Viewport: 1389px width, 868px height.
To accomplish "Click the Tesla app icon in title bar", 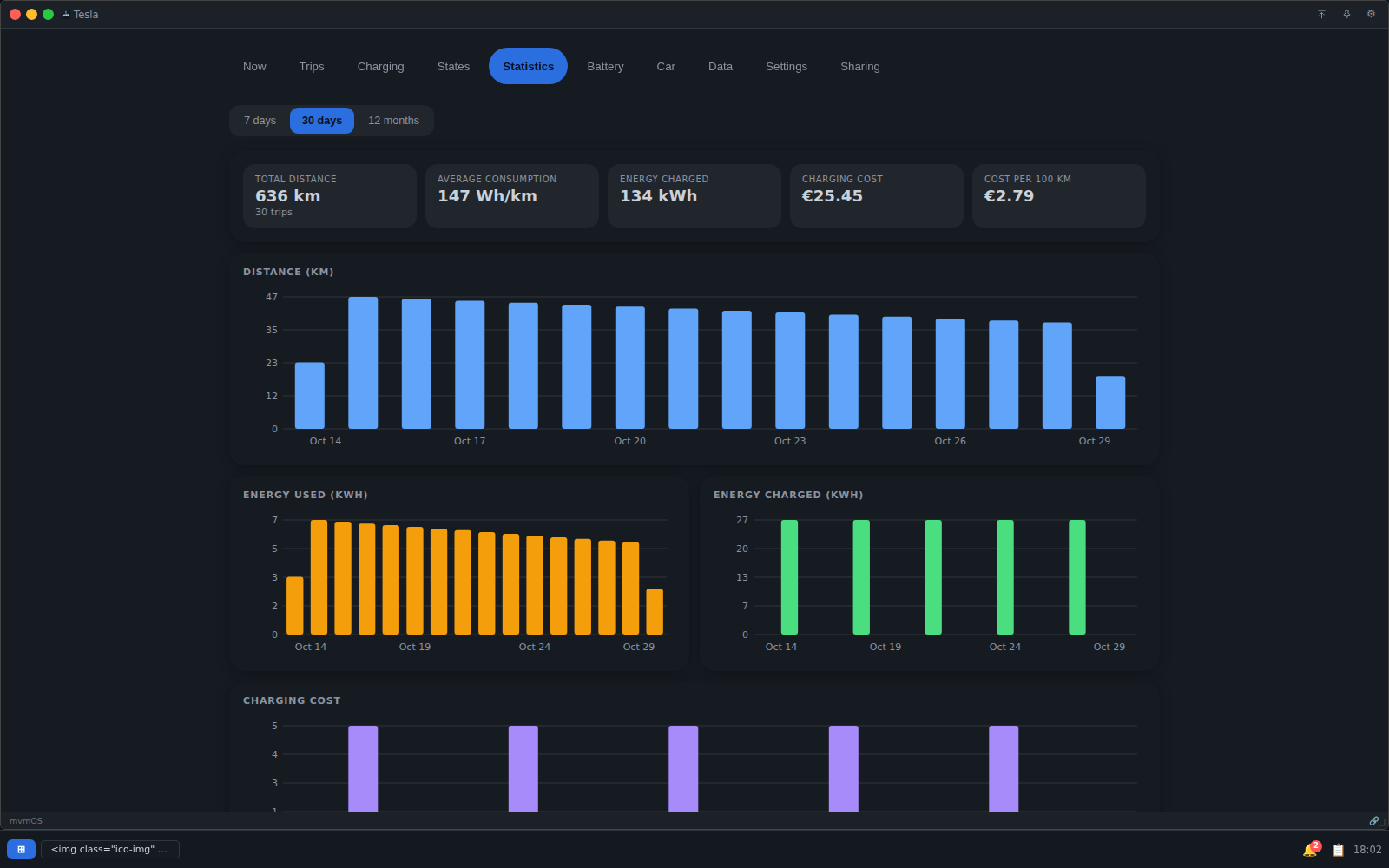I will coord(65,14).
